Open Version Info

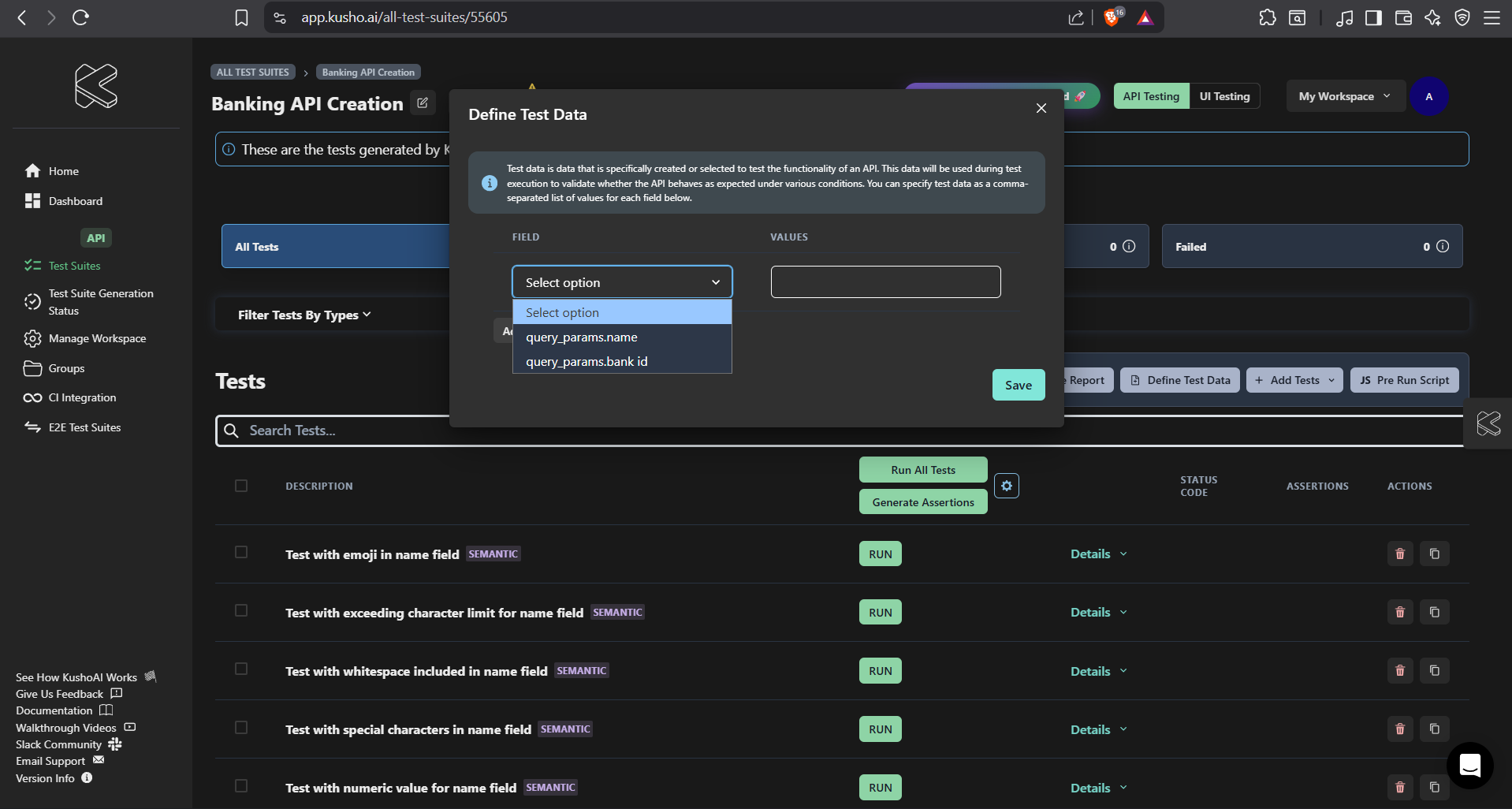(x=54, y=778)
